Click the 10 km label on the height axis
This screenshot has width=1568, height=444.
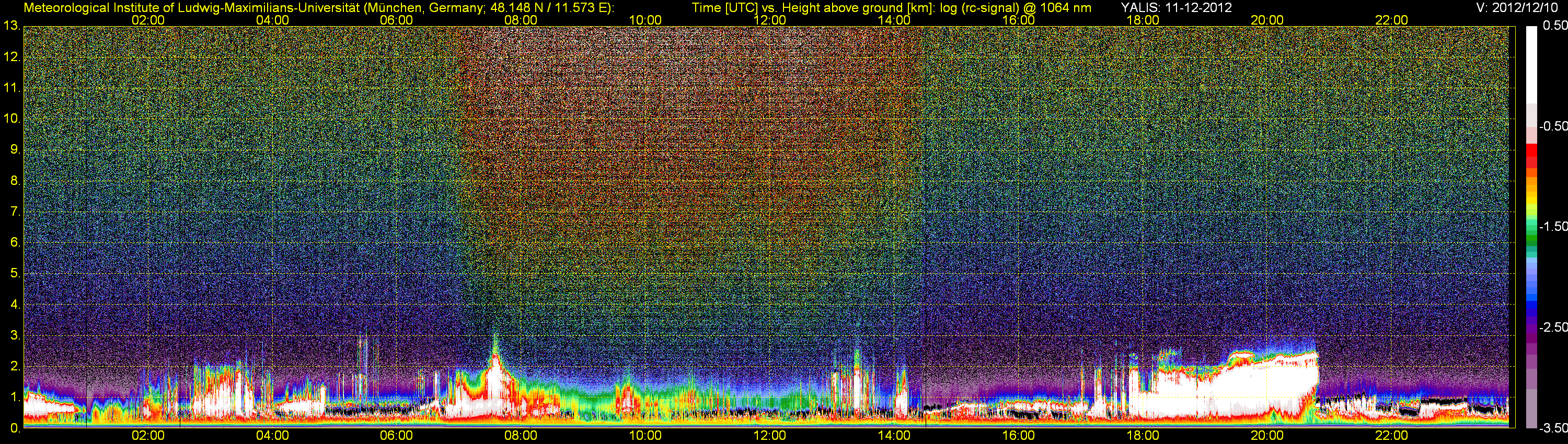click(11, 119)
